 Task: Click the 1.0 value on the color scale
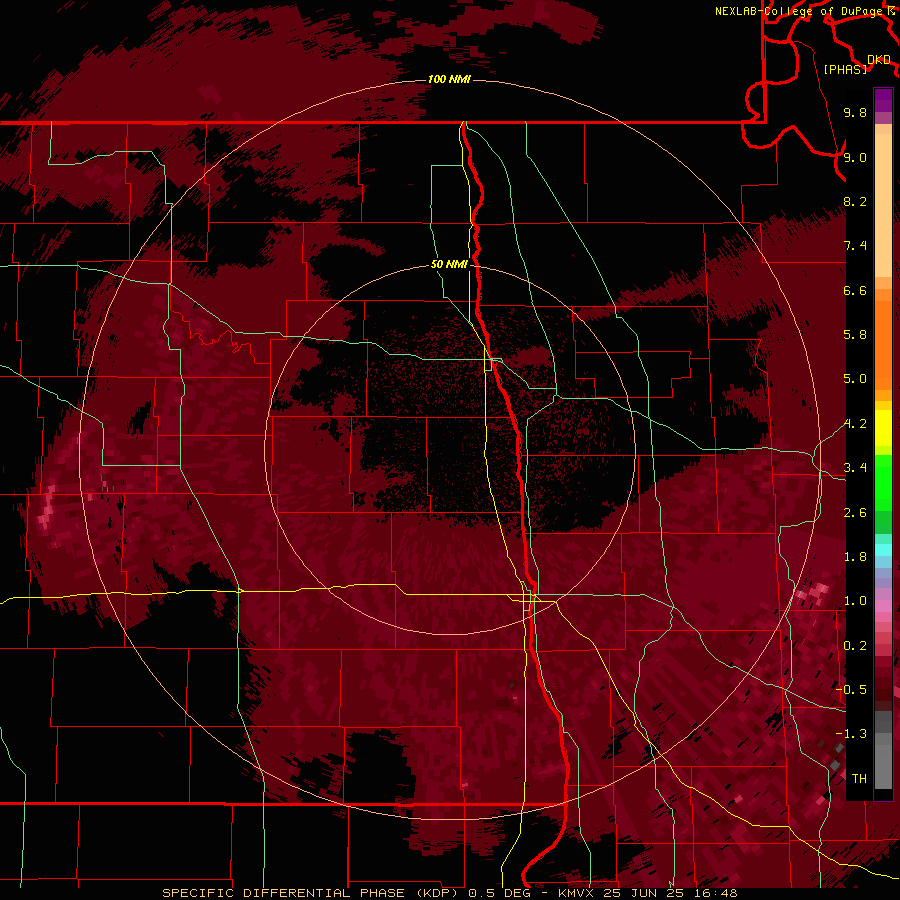(x=855, y=601)
